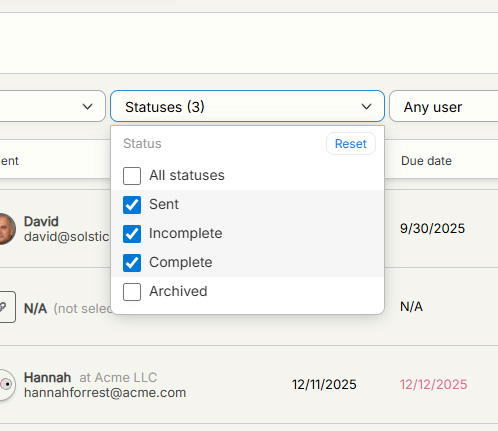Click the Due date column header
This screenshot has height=431, width=498.
coord(426,161)
